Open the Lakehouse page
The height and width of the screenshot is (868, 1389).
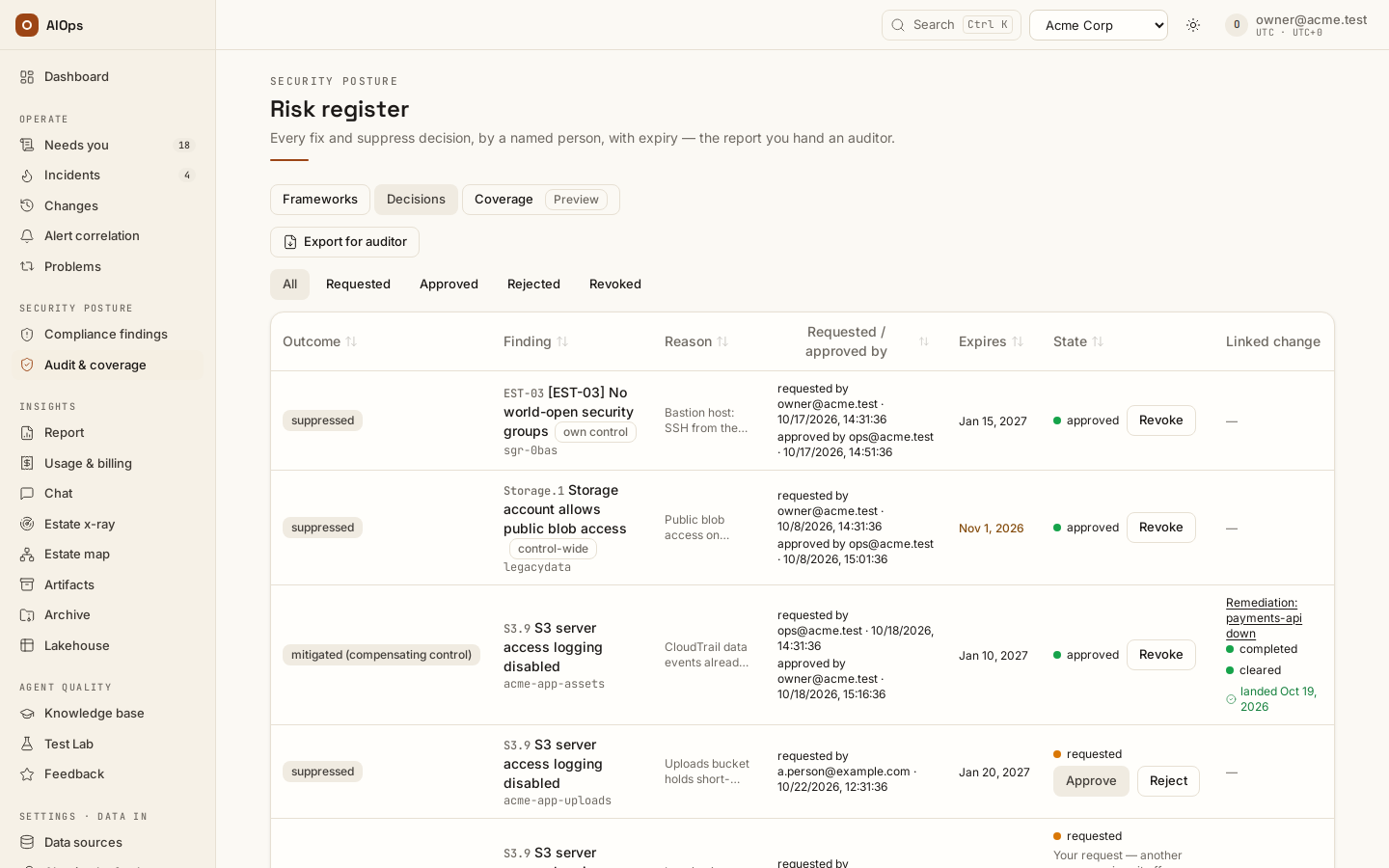click(x=107, y=645)
